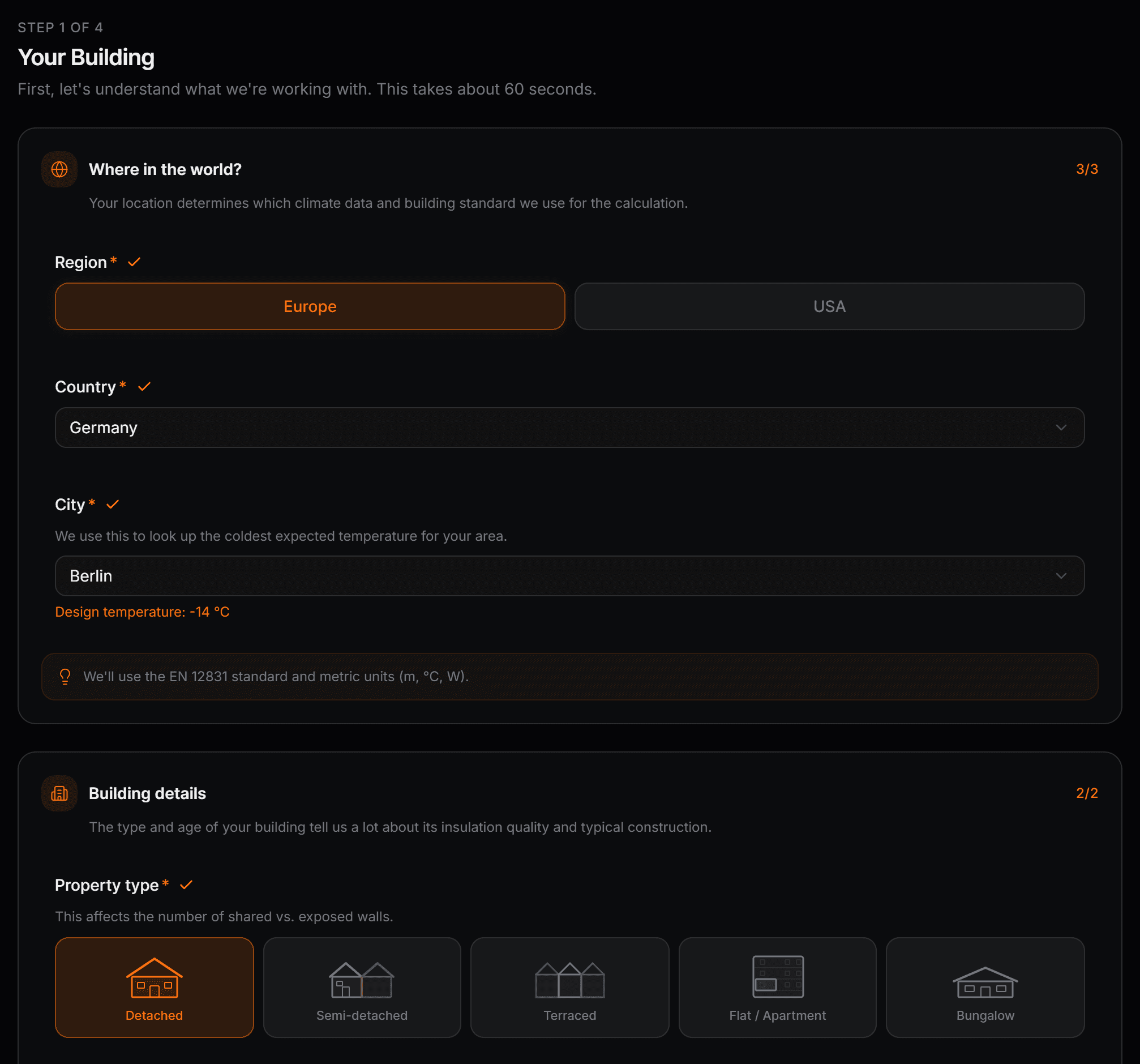The width and height of the screenshot is (1140, 1064).
Task: Click the chevron arrow in the Country field
Action: [1061, 428]
